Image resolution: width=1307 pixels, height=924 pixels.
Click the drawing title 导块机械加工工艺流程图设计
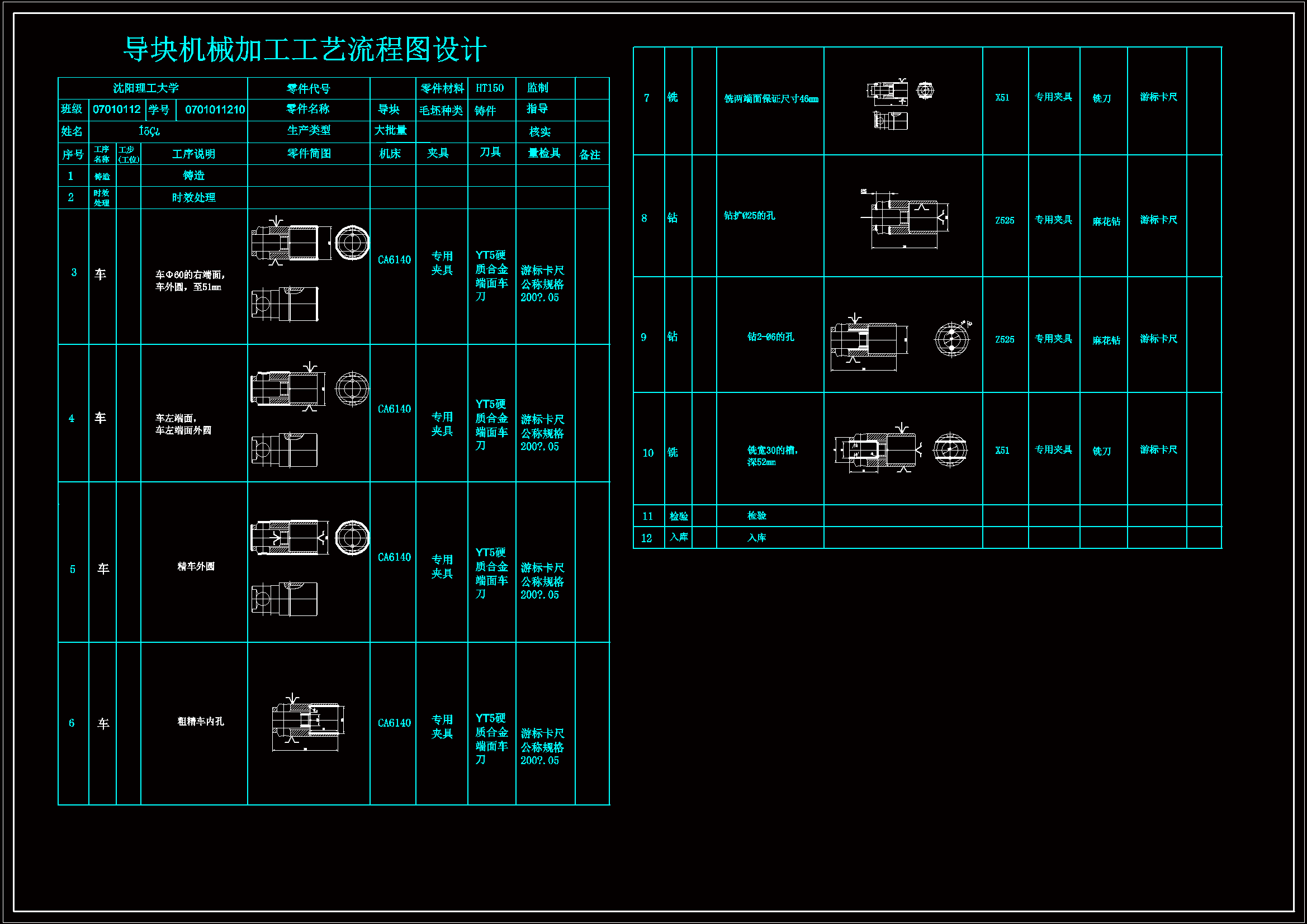[305, 50]
